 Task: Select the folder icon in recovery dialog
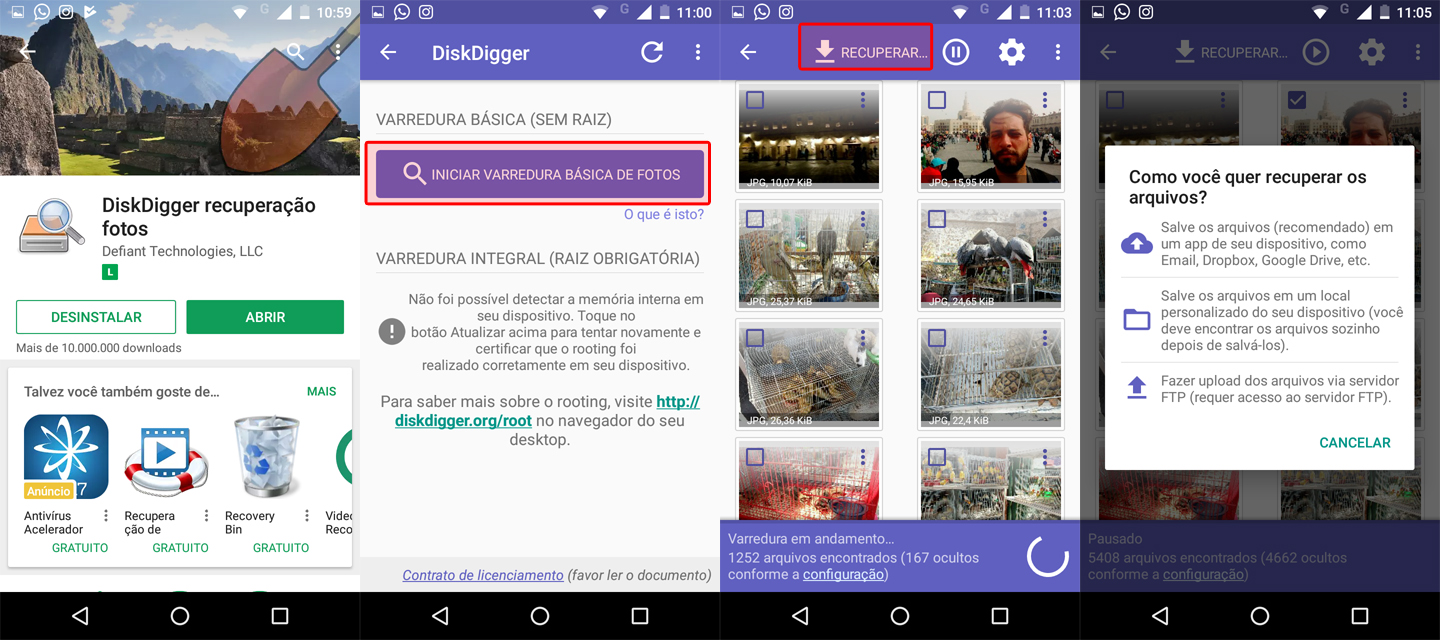tap(1137, 320)
